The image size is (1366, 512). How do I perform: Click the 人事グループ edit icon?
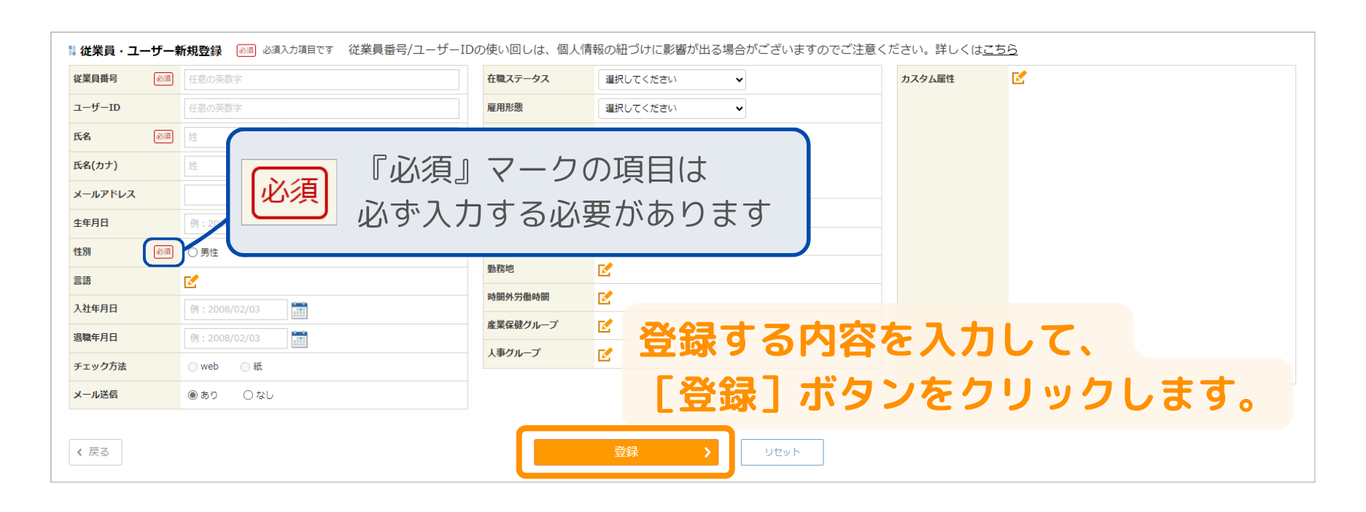point(605,353)
